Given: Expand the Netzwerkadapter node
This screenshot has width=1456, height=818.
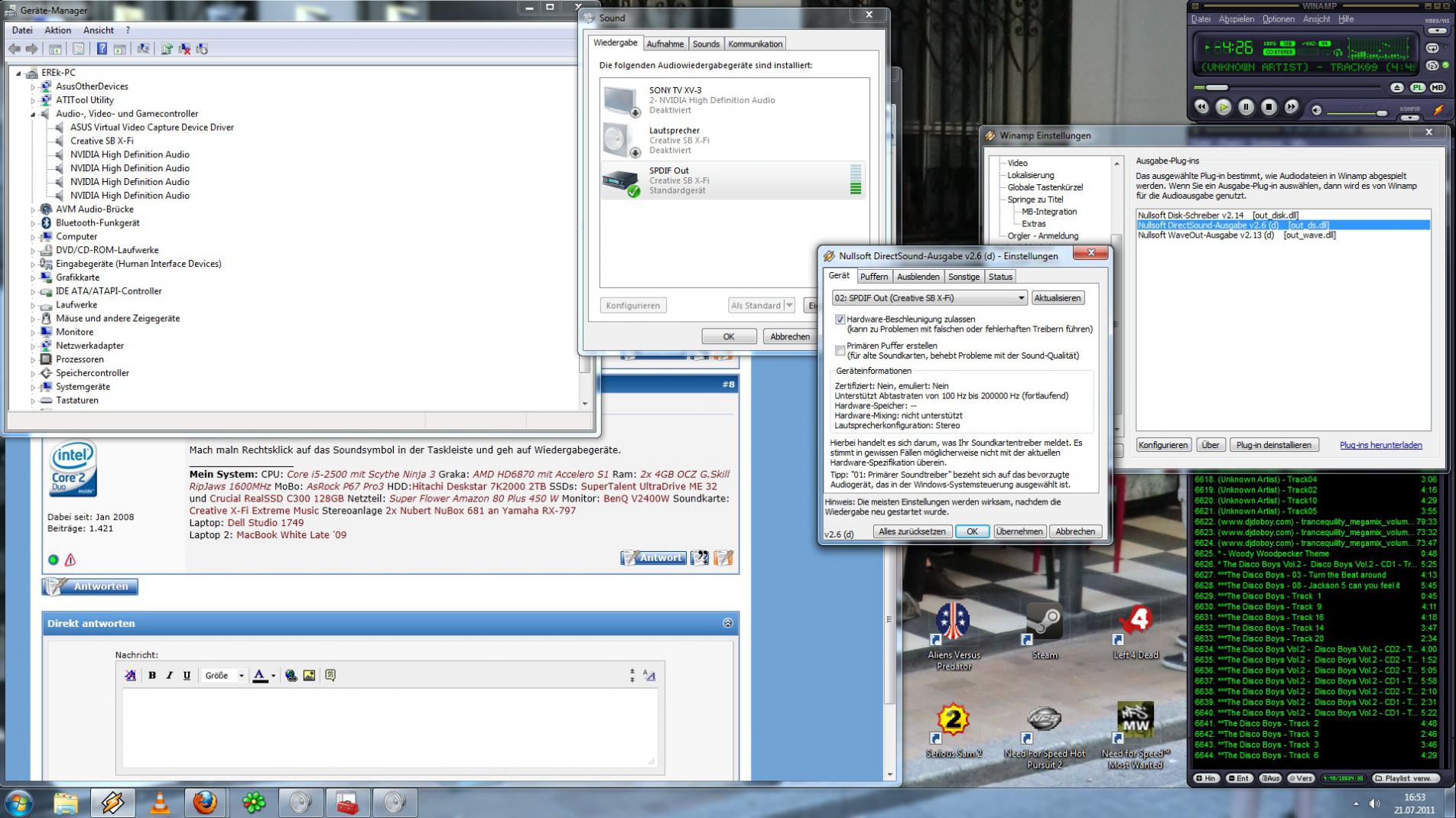Looking at the screenshot, I should 33,346.
